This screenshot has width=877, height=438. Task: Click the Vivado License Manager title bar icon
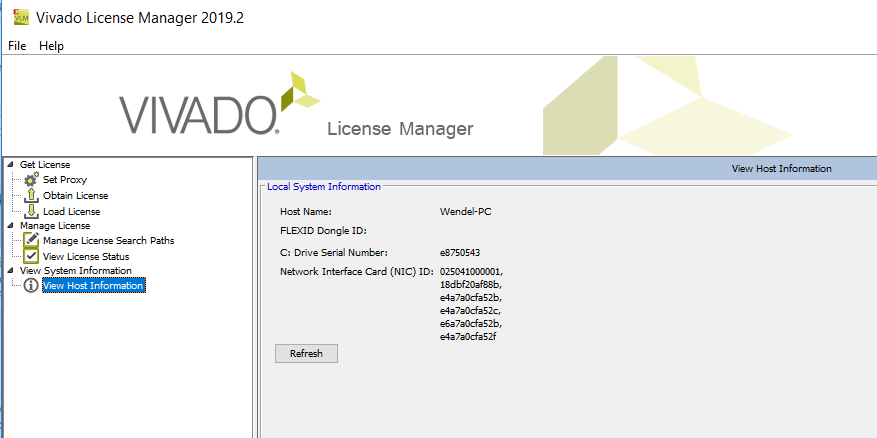18,17
